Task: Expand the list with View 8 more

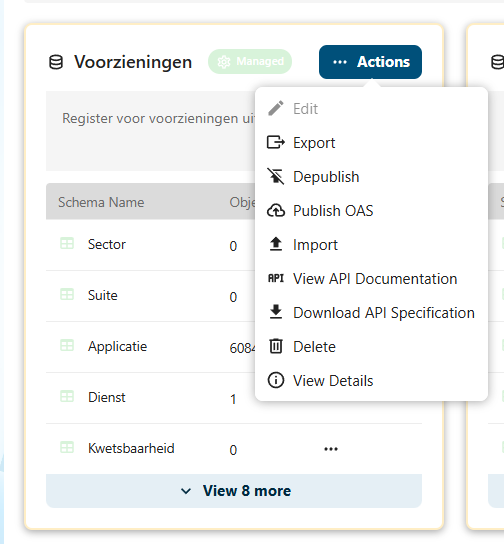Action: pyautogui.click(x=234, y=491)
